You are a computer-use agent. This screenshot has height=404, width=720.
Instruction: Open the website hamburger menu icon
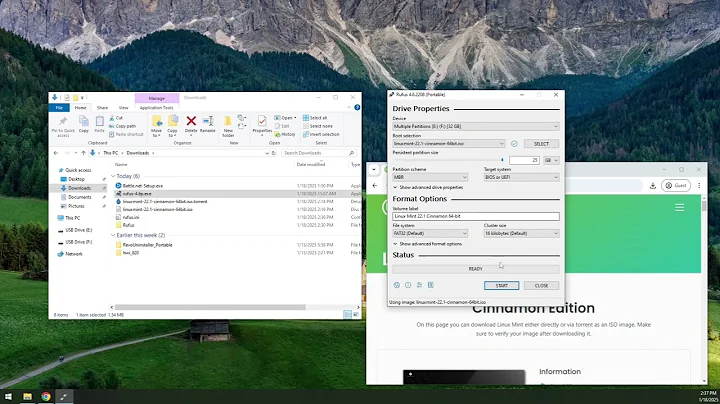(679, 208)
